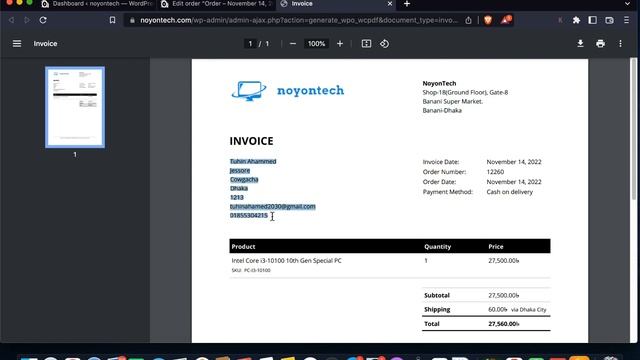Click the customer name Tuhin Ahammed

pyautogui.click(x=253, y=161)
